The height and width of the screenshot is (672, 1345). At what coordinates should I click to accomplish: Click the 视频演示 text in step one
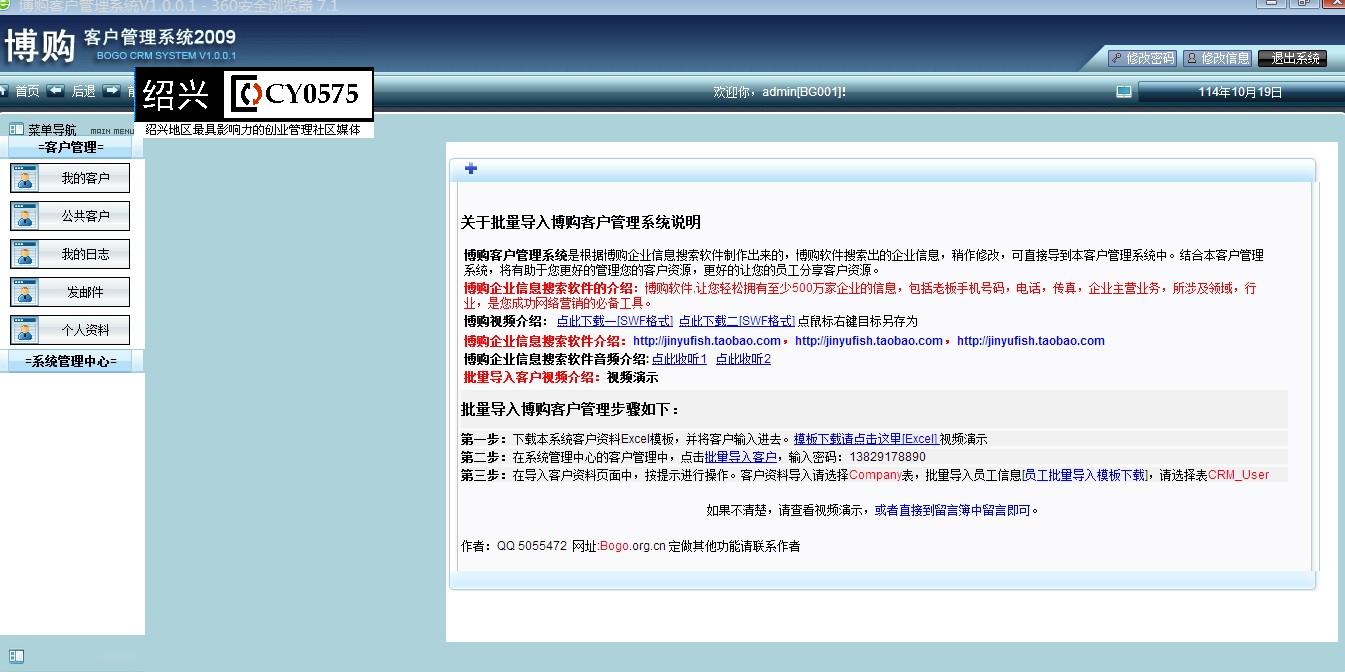pyautogui.click(x=964, y=439)
